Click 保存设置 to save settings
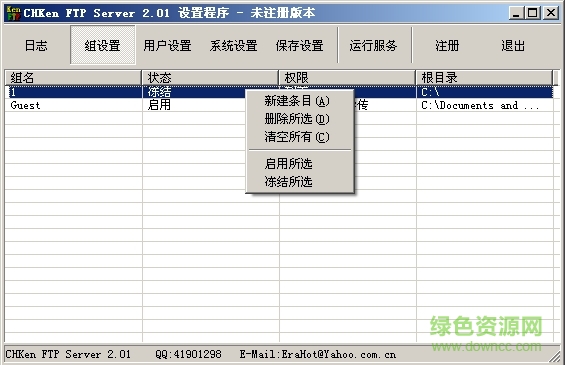This screenshot has height=365, width=565. point(299,45)
